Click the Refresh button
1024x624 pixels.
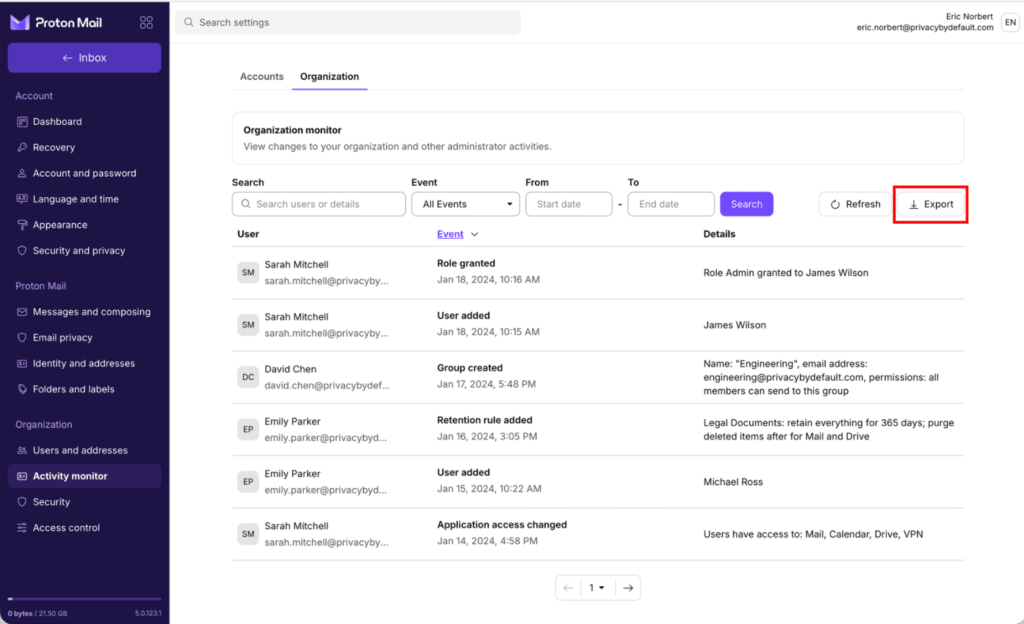pyautogui.click(x=853, y=204)
